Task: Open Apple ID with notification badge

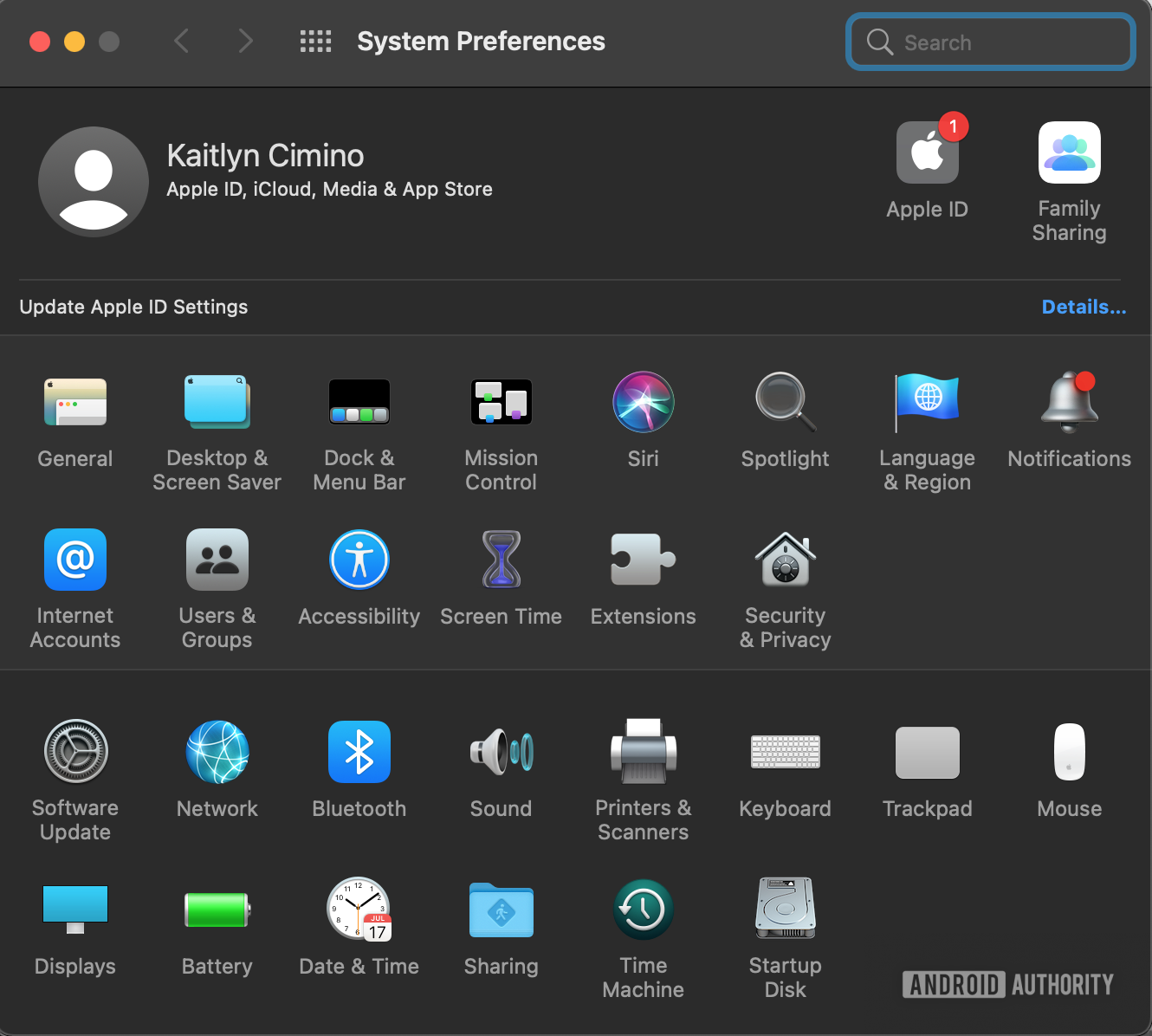Action: click(x=927, y=153)
